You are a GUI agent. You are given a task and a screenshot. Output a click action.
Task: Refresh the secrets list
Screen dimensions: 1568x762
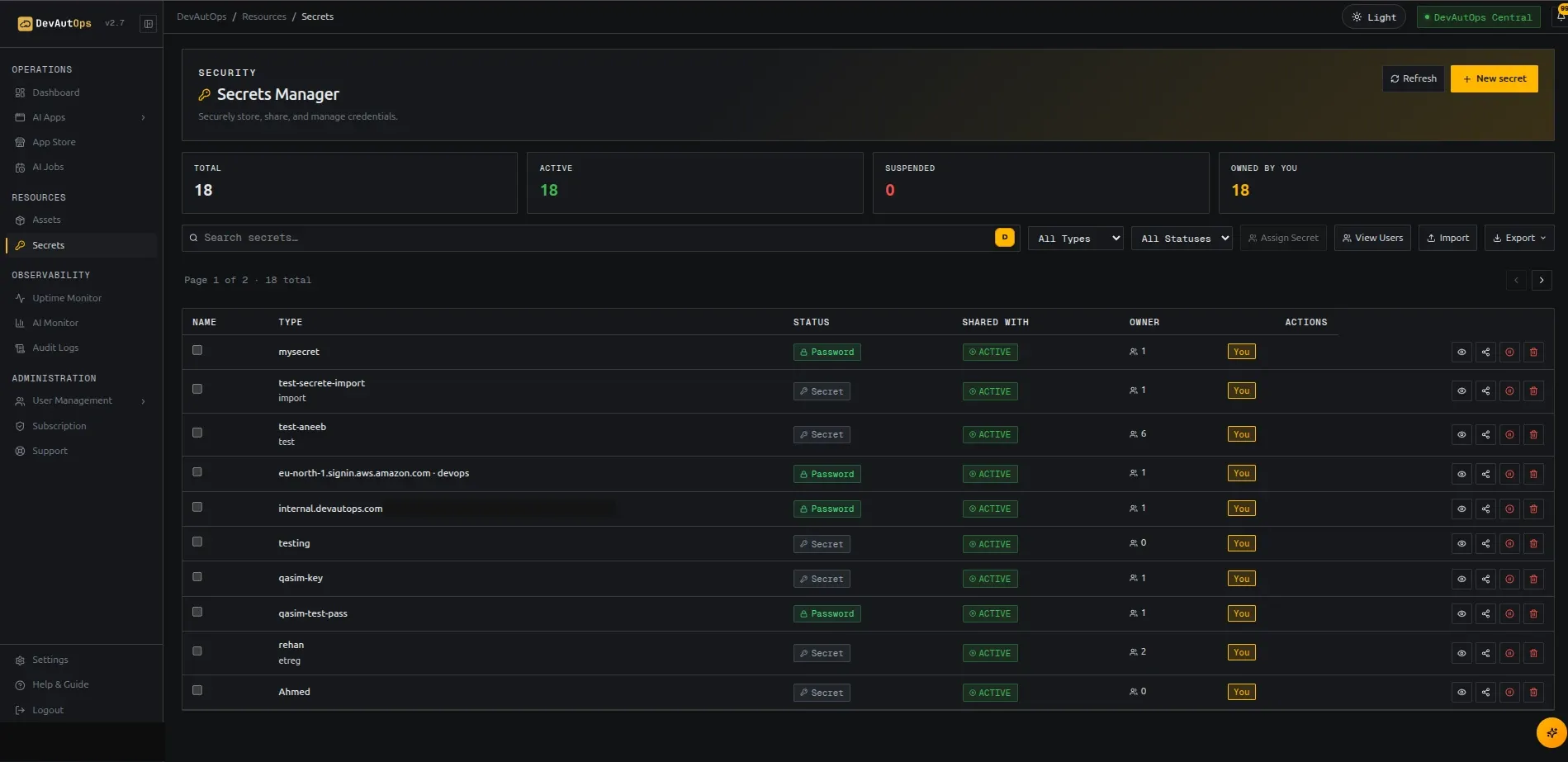point(1413,78)
